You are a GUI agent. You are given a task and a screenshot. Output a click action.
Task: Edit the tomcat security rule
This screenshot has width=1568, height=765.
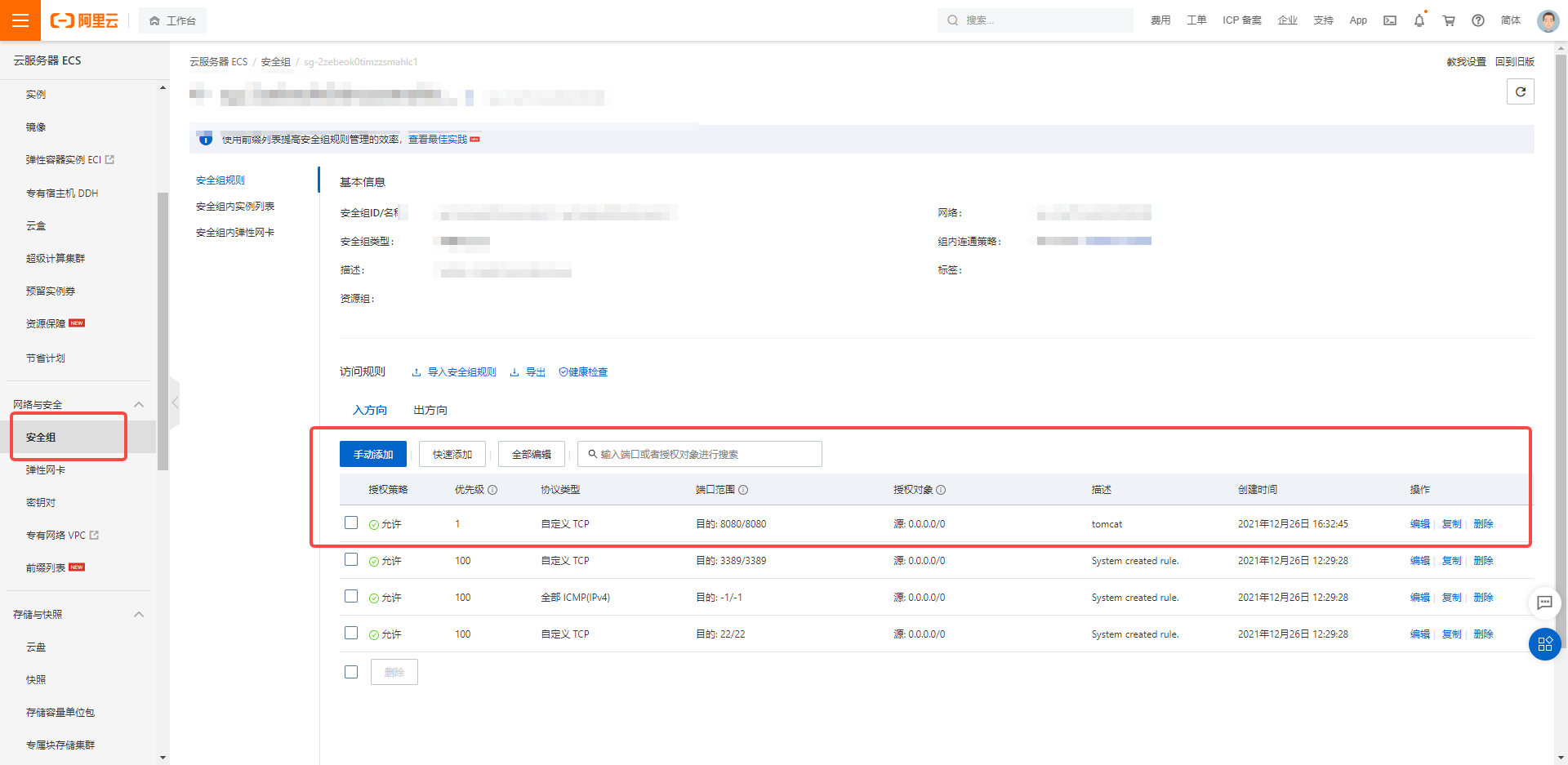[1419, 523]
